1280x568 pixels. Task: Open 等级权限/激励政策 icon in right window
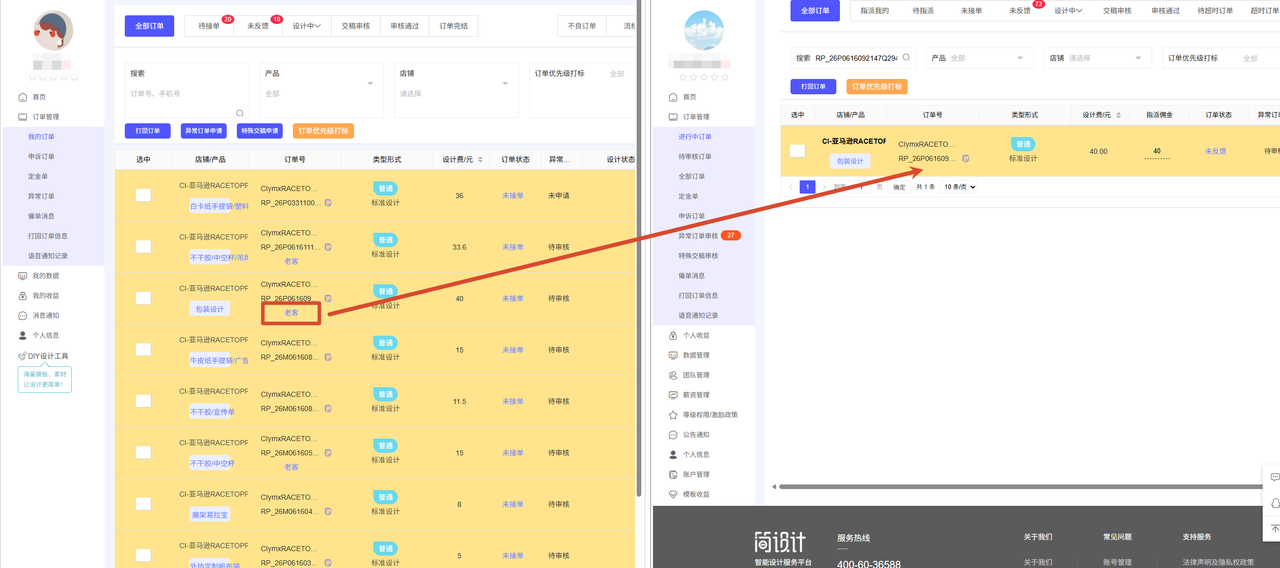[673, 415]
